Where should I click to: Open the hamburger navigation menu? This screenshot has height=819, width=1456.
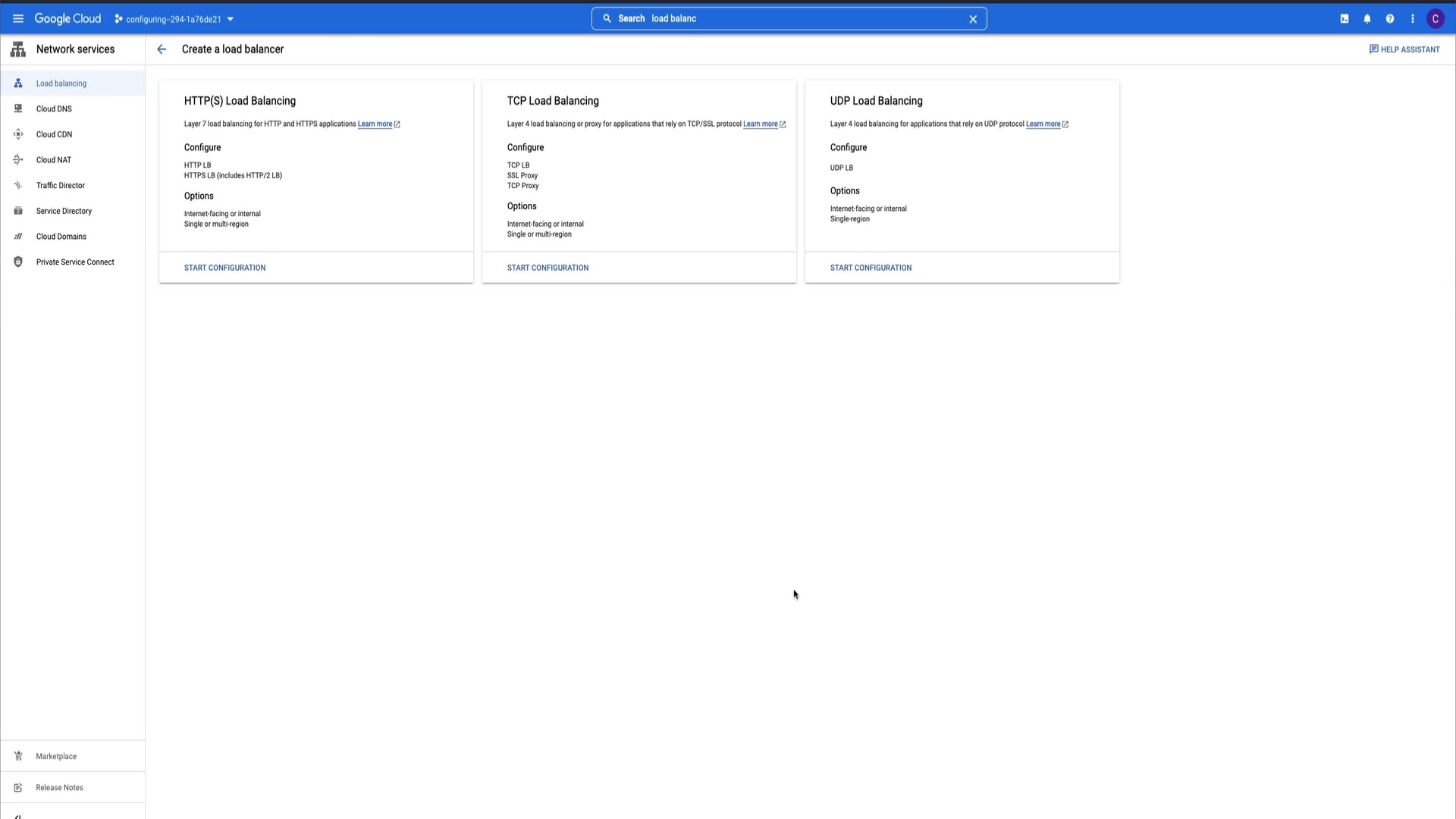click(x=18, y=19)
